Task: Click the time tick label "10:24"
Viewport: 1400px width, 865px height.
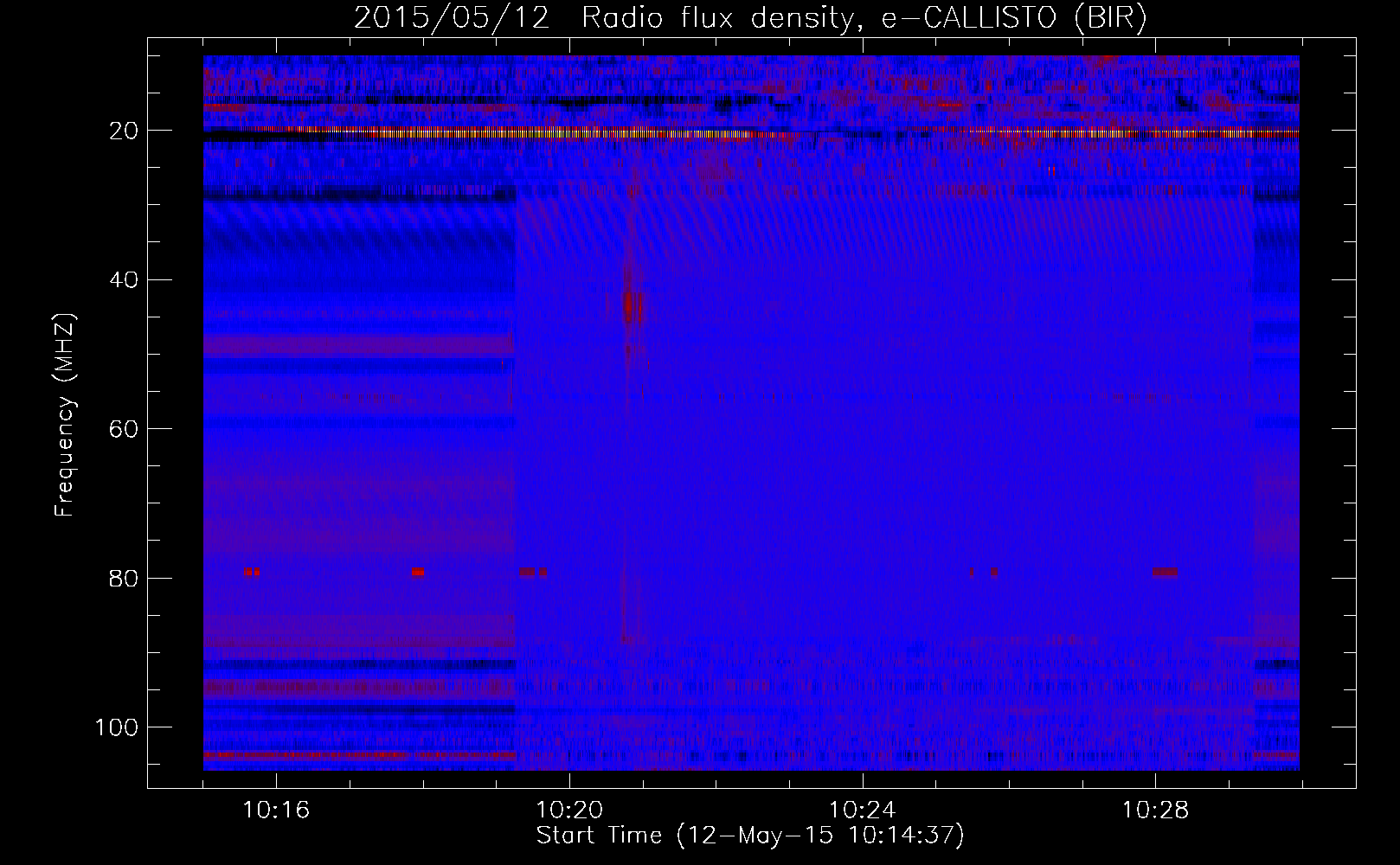Action: 863,811
